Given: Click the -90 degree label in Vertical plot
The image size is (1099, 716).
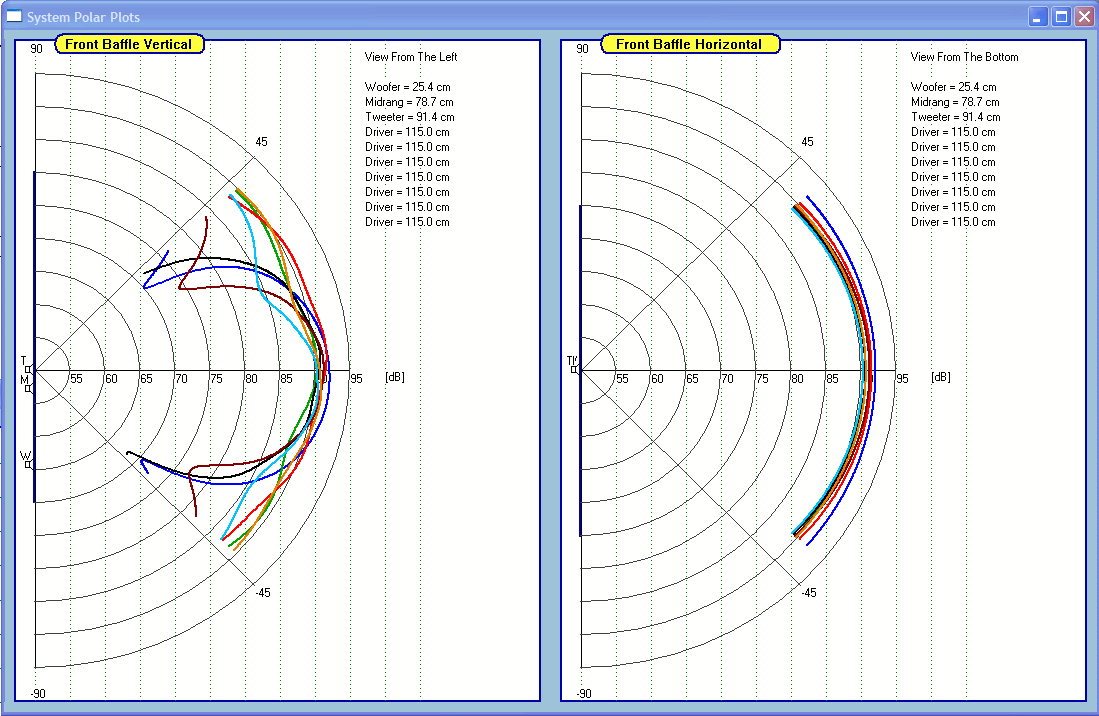Looking at the screenshot, I should (38, 694).
